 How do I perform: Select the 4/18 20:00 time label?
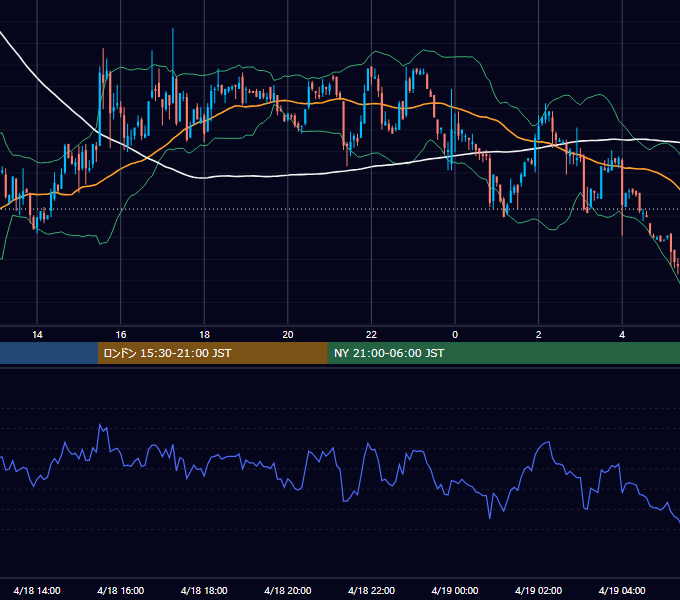pyautogui.click(x=288, y=590)
